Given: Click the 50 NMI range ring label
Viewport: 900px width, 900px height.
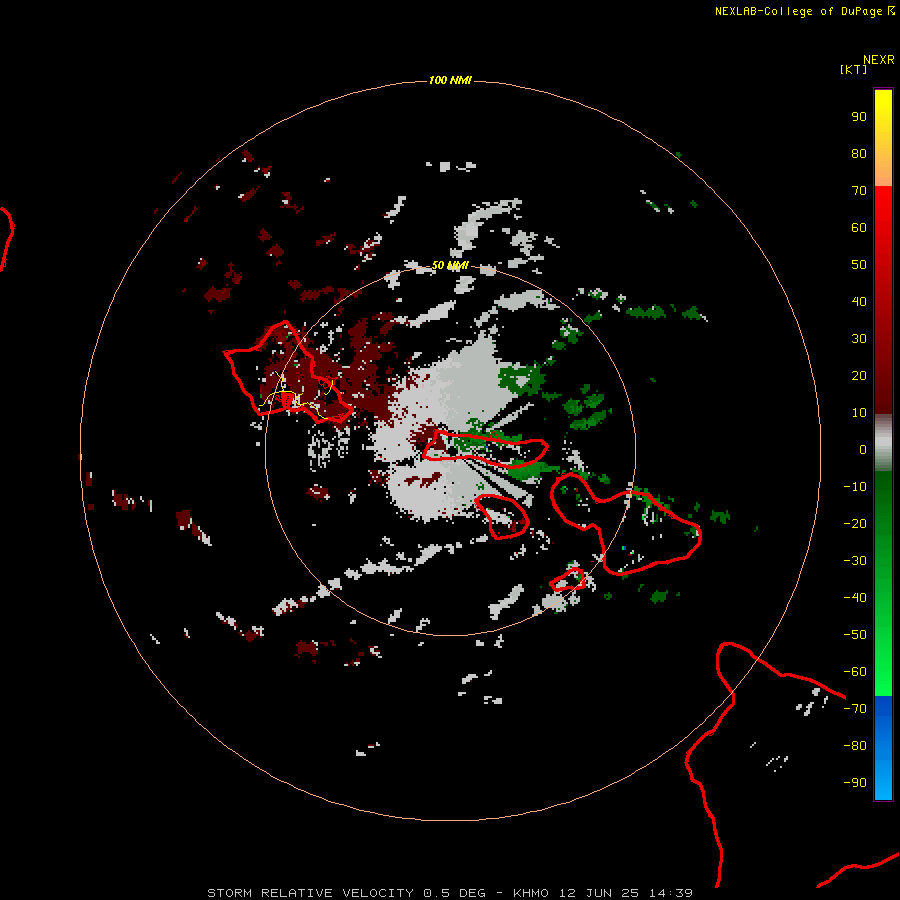Looking at the screenshot, I should tap(450, 265).
